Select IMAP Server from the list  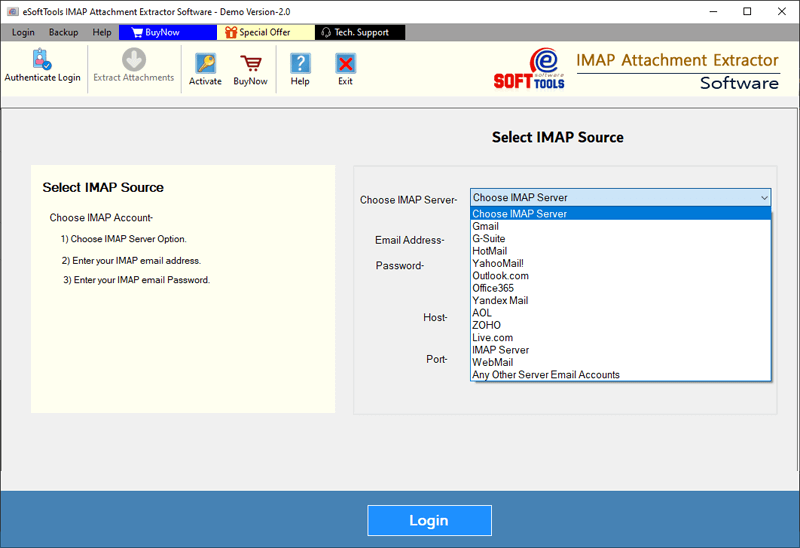(x=620, y=350)
